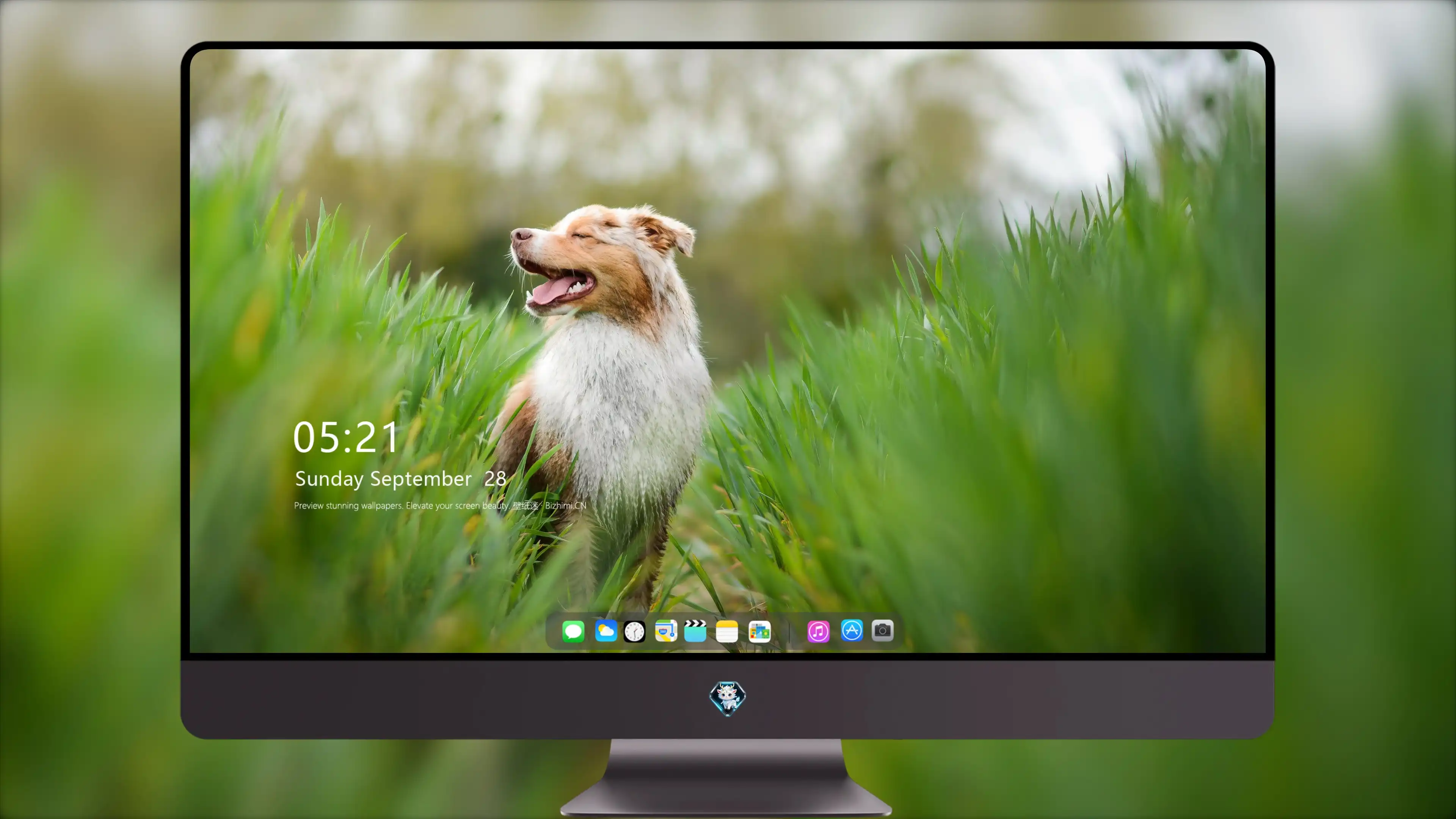Open the yellow Notes app
The image size is (1456, 819).
pos(727,631)
